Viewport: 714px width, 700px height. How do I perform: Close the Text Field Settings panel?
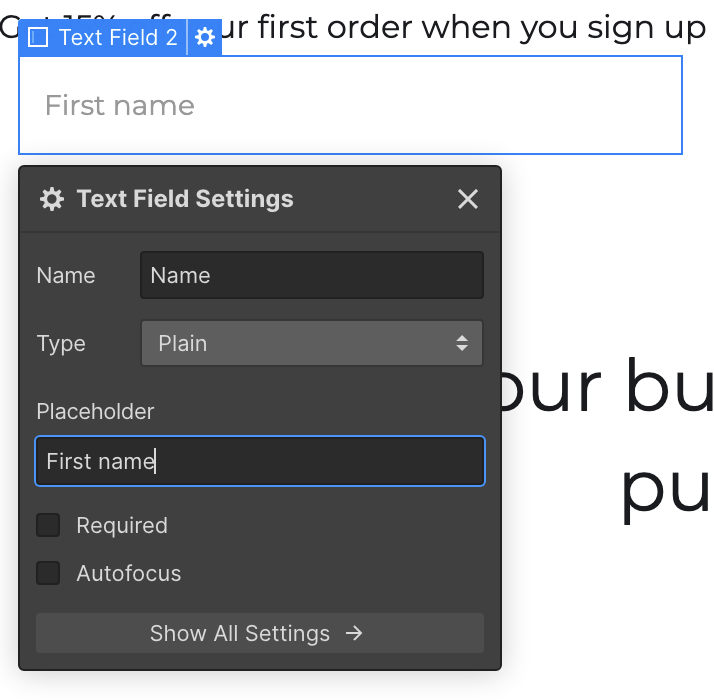(x=468, y=199)
